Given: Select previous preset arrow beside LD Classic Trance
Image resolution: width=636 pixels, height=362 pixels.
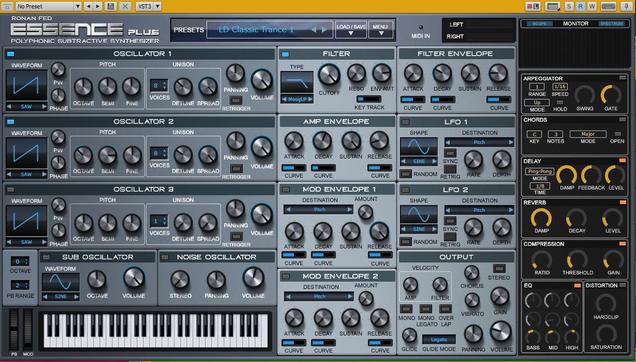Looking at the screenshot, I should 313,30.
